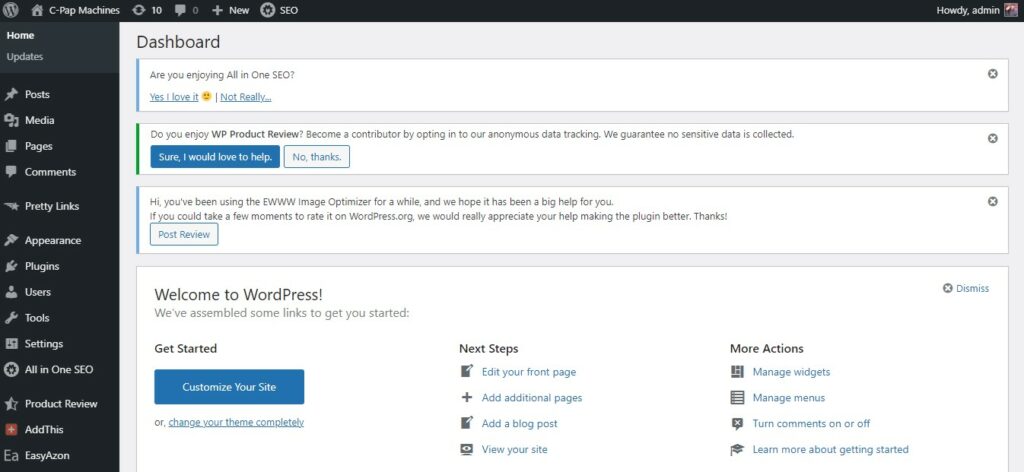
Task: Dismiss the WP Product Review notice
Action: click(993, 138)
